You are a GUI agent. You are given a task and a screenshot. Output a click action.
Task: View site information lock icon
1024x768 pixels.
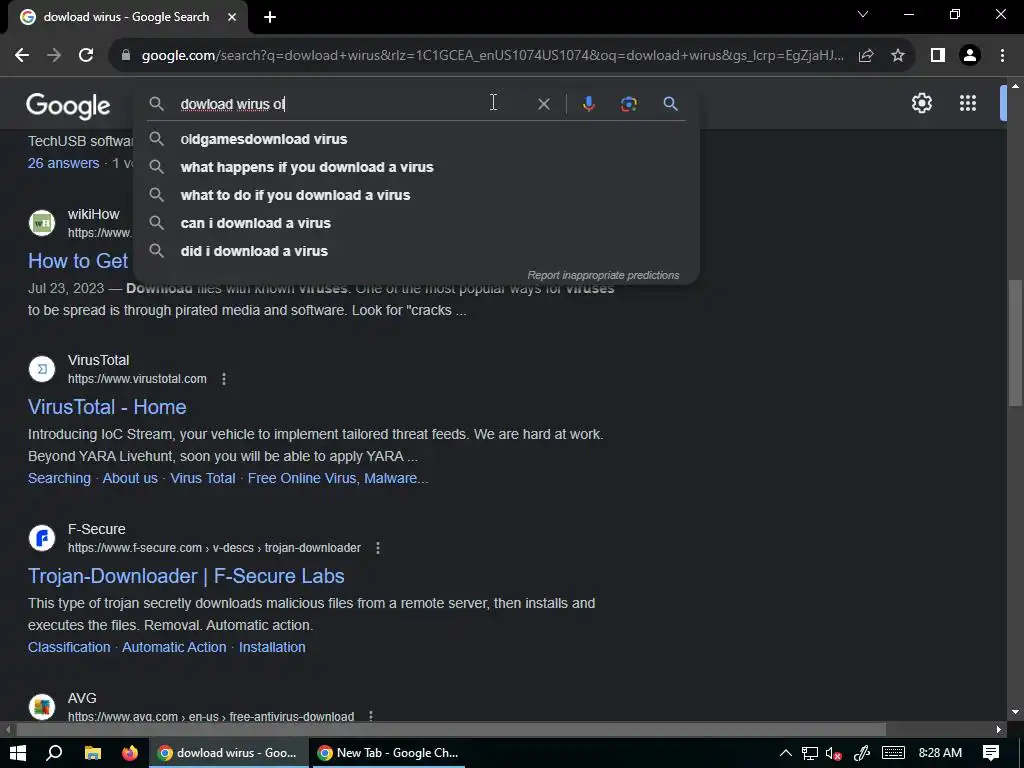(x=126, y=56)
